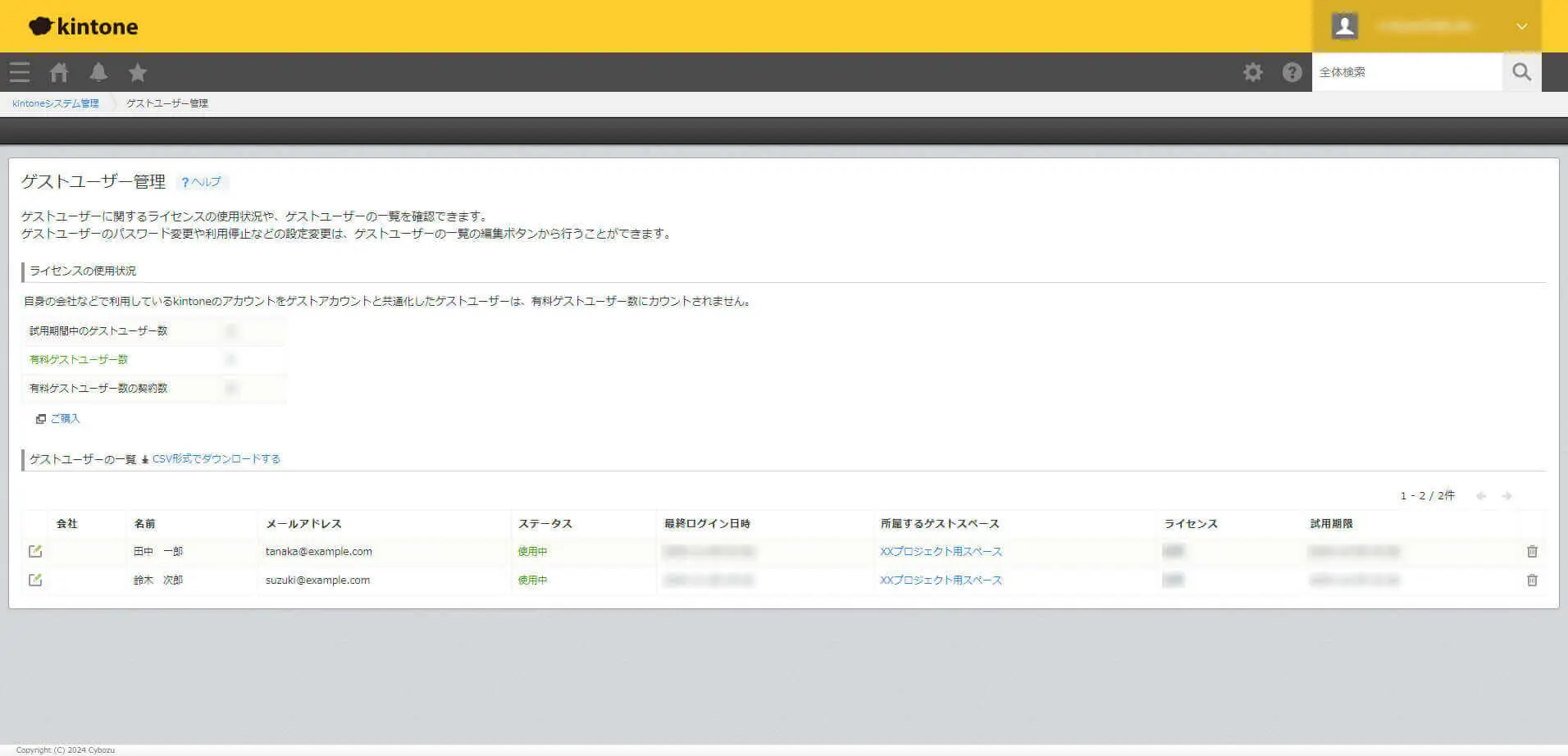Open the settings gear menu
This screenshot has height=756, width=1568.
click(1253, 72)
